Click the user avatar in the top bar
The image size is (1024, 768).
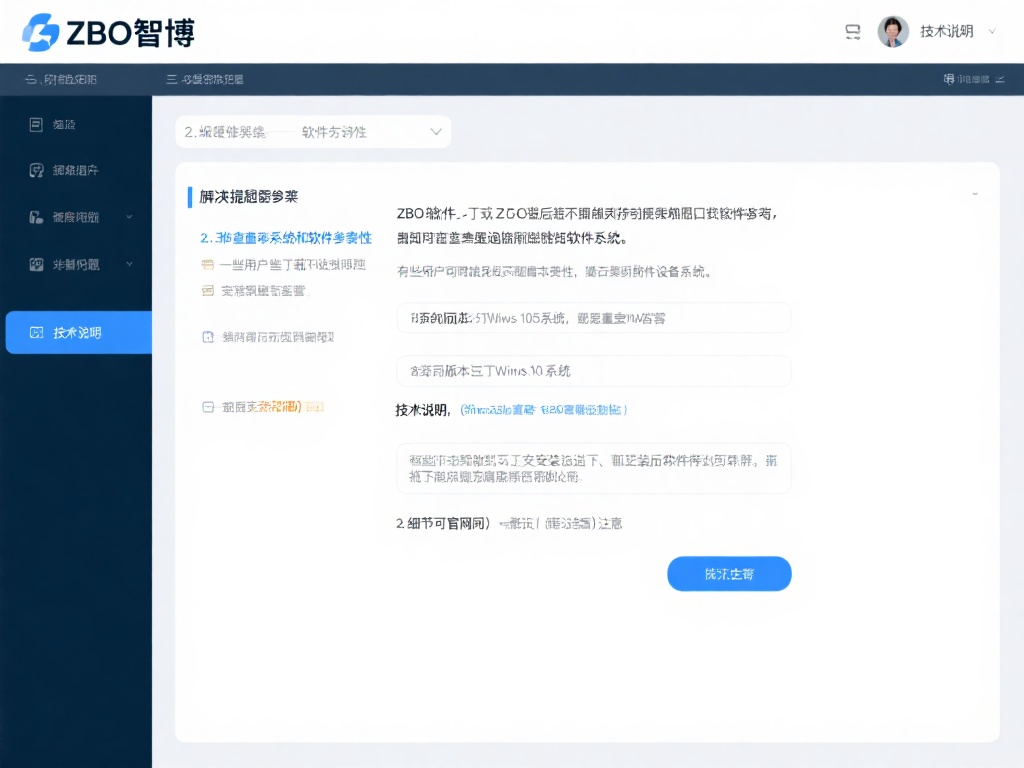[891, 31]
